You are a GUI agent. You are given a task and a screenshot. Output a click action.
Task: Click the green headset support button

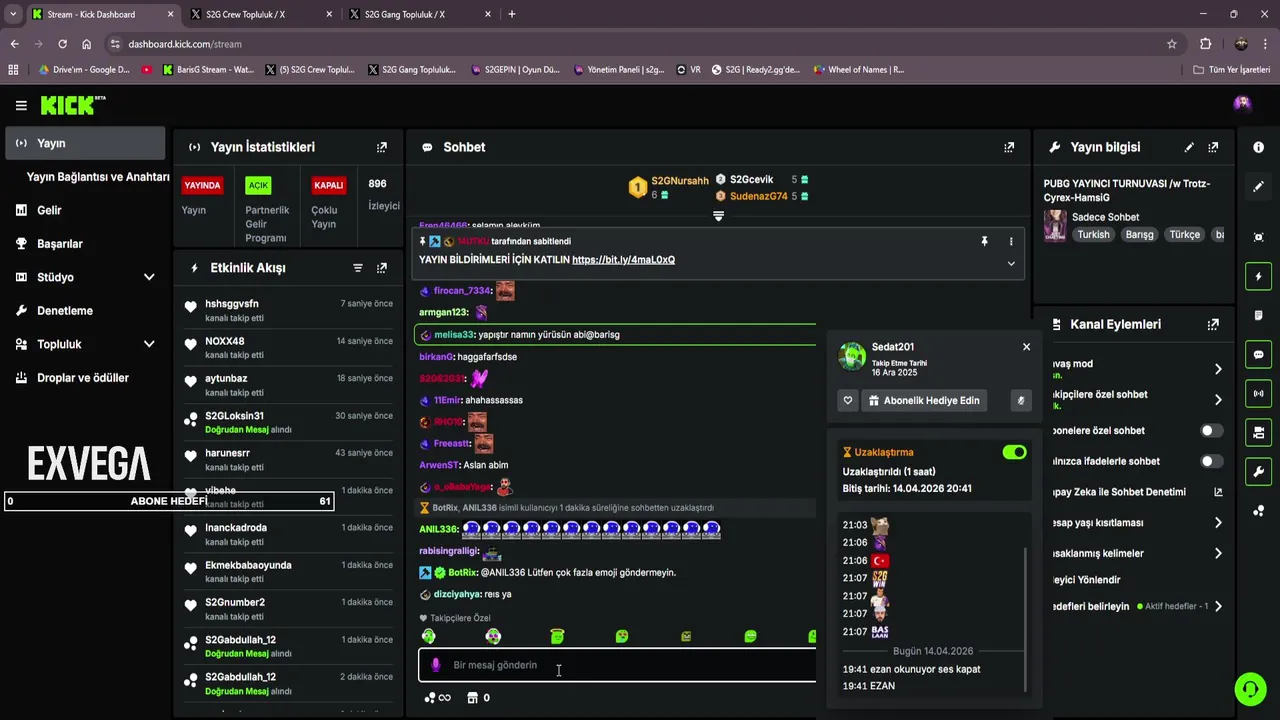1250,688
